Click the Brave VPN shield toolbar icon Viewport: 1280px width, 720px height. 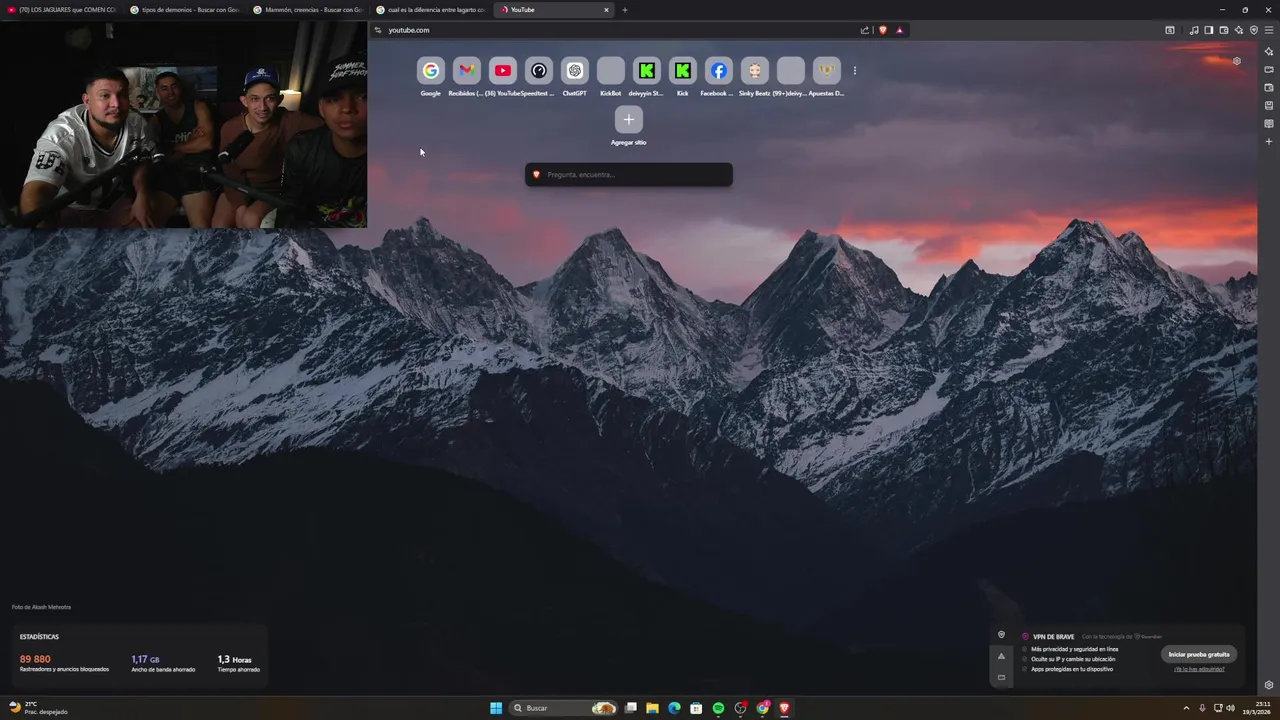[x=1253, y=30]
